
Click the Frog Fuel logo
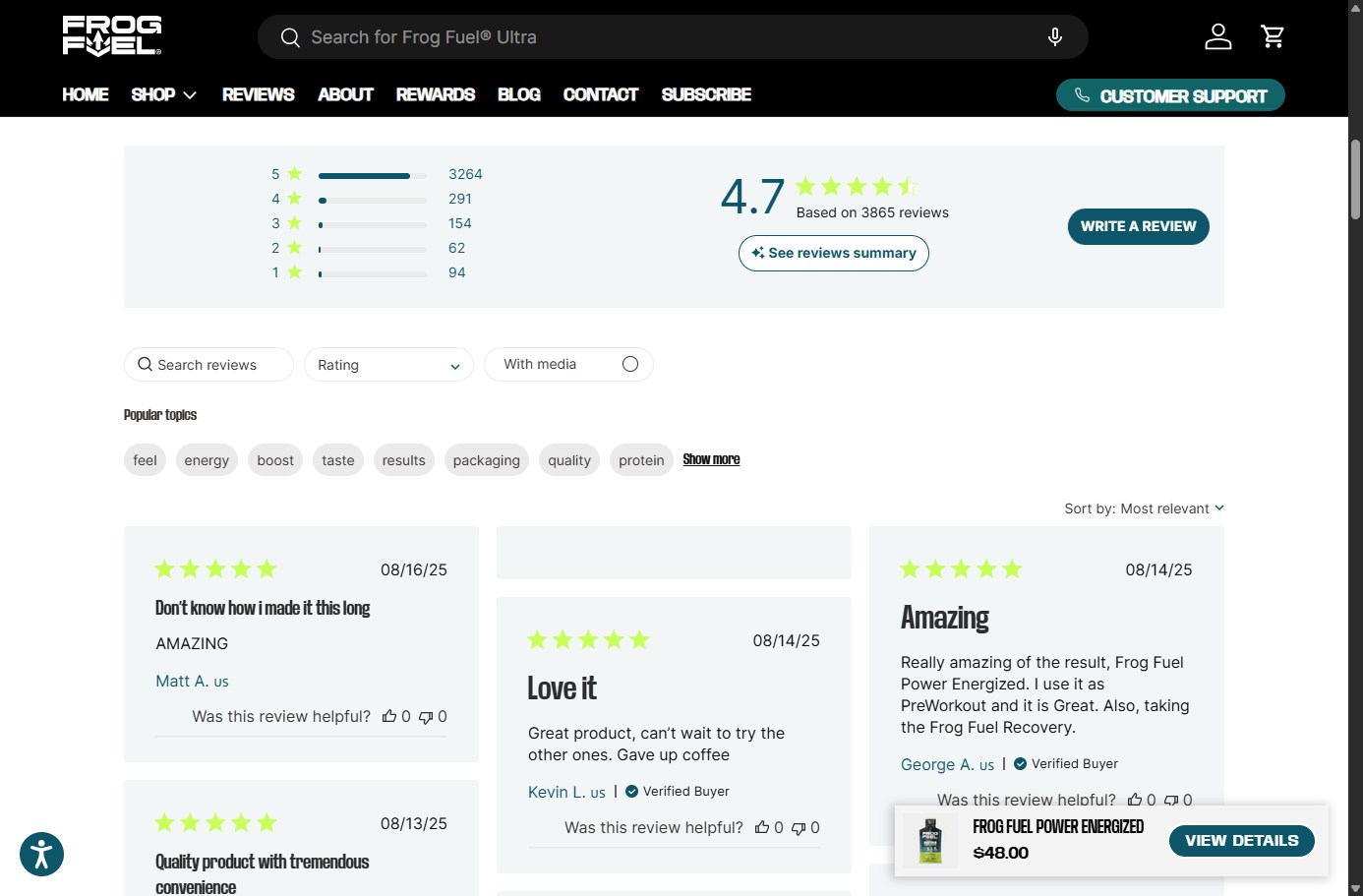pos(112,36)
